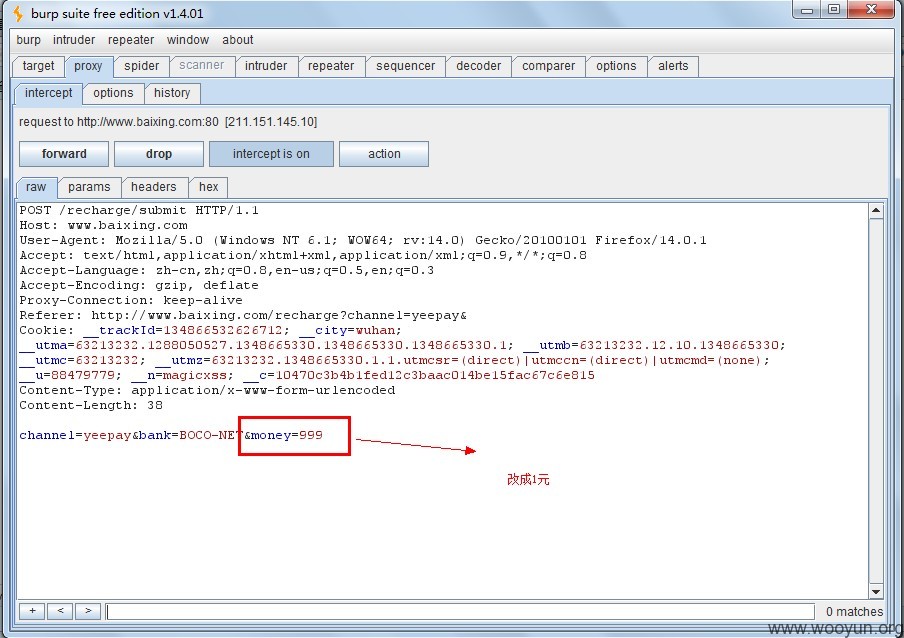Click the 0 matches status text

854,611
